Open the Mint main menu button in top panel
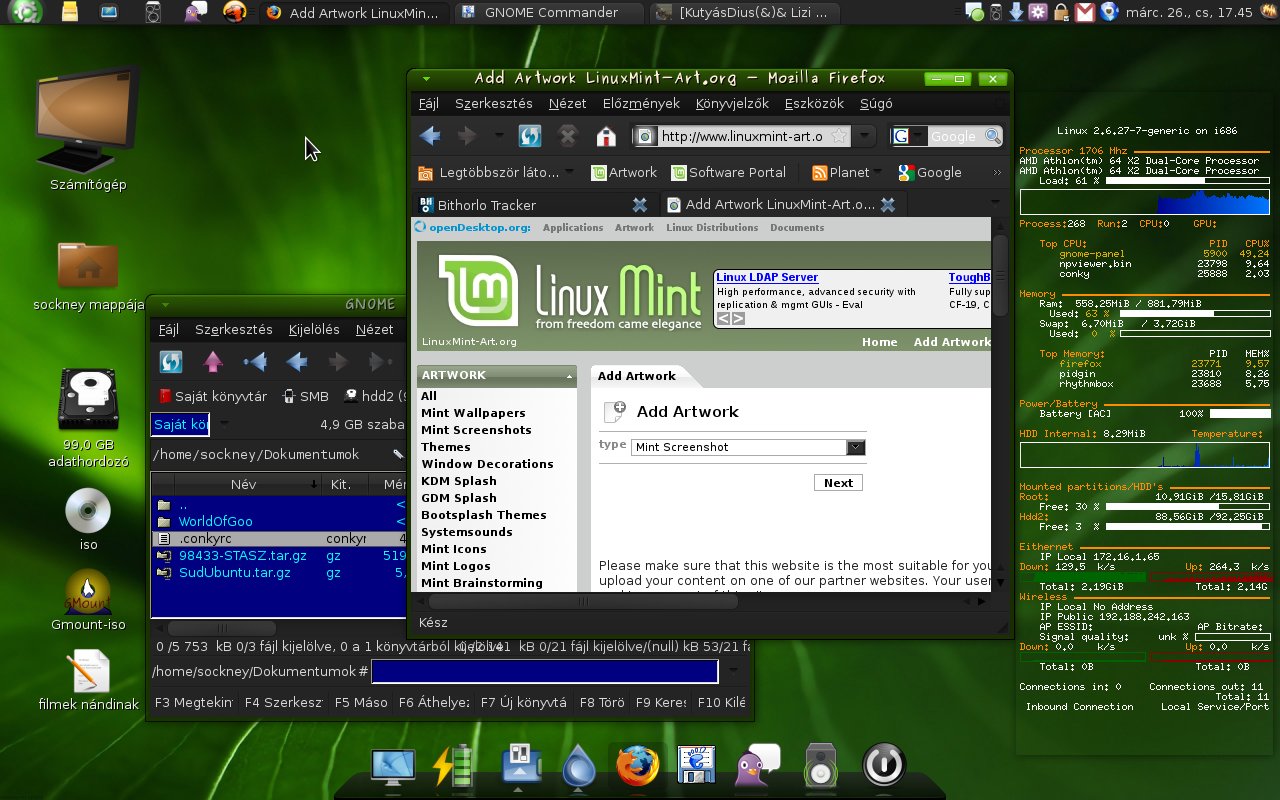Viewport: 1280px width, 800px height. [x=26, y=12]
